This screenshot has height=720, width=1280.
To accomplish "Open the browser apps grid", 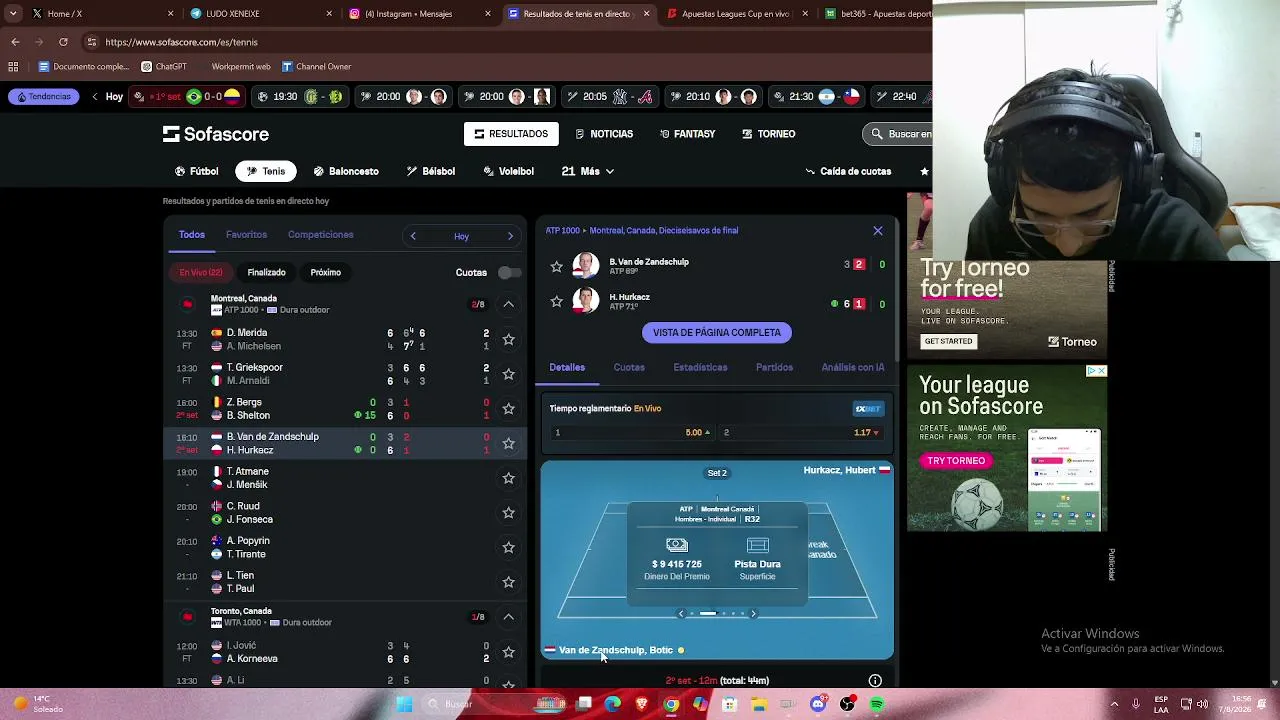I will [13, 67].
